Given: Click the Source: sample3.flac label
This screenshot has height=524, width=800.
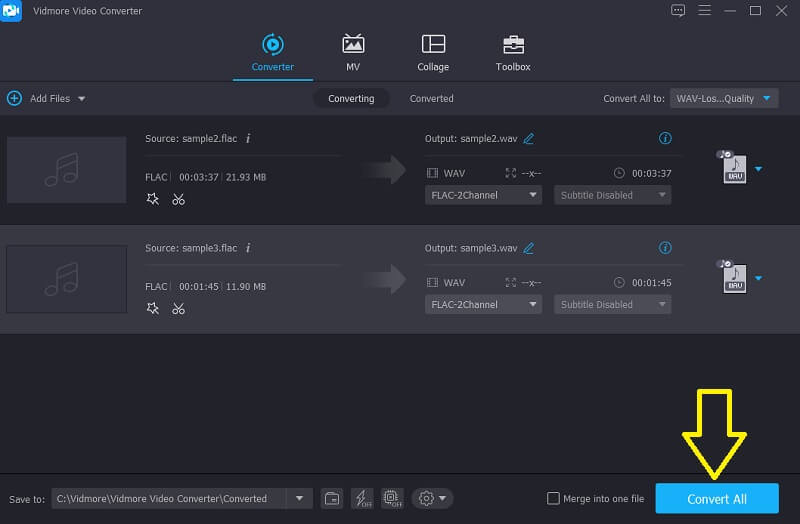Looking at the screenshot, I should coord(191,248).
